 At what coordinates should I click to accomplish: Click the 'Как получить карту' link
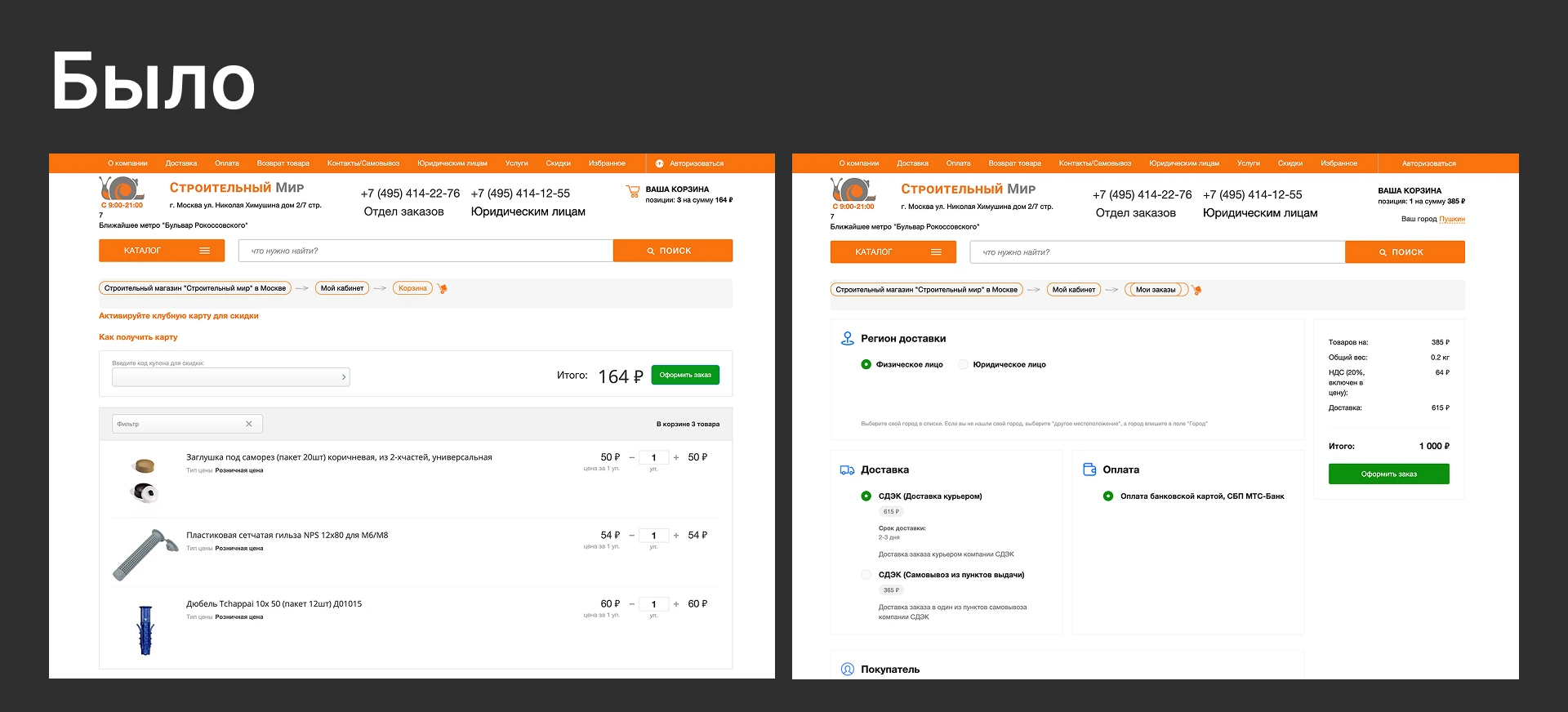[x=138, y=337]
